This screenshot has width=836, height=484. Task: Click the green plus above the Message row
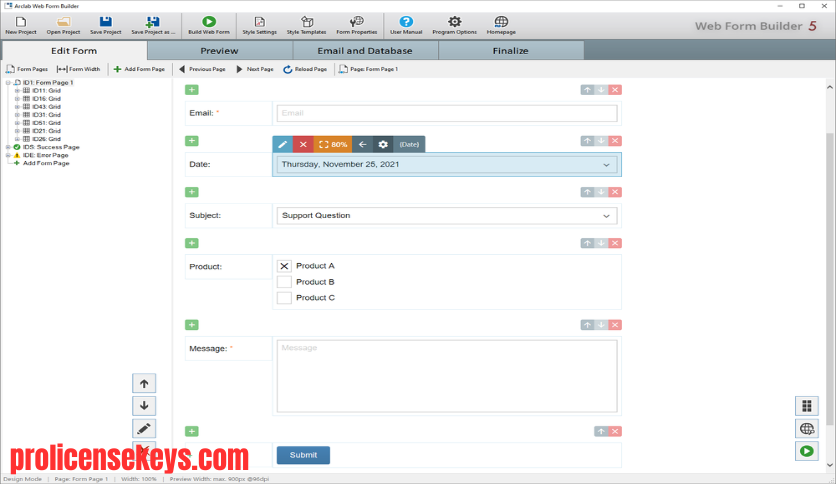point(192,325)
